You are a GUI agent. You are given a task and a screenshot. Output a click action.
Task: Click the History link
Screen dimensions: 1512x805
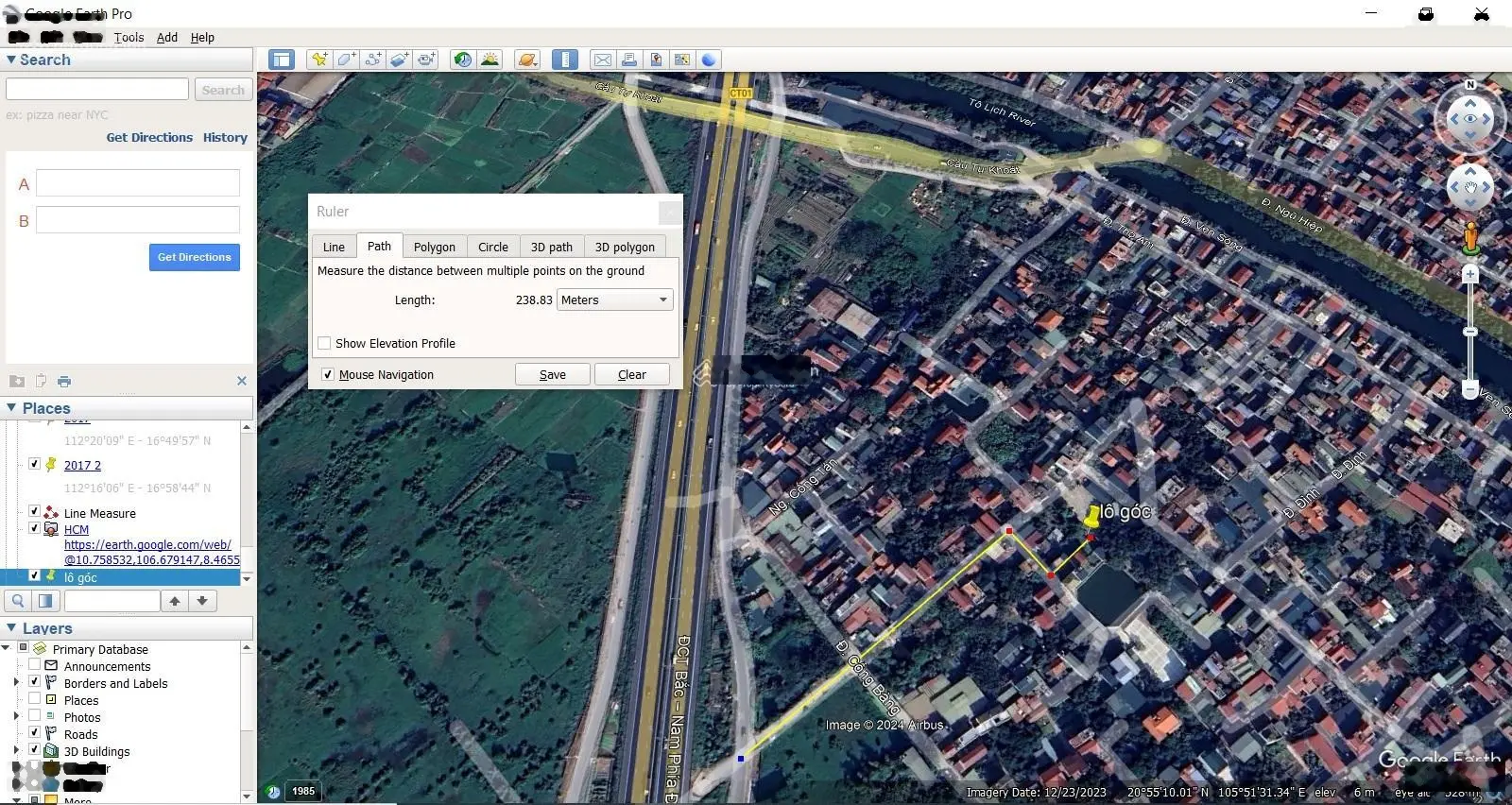225,137
